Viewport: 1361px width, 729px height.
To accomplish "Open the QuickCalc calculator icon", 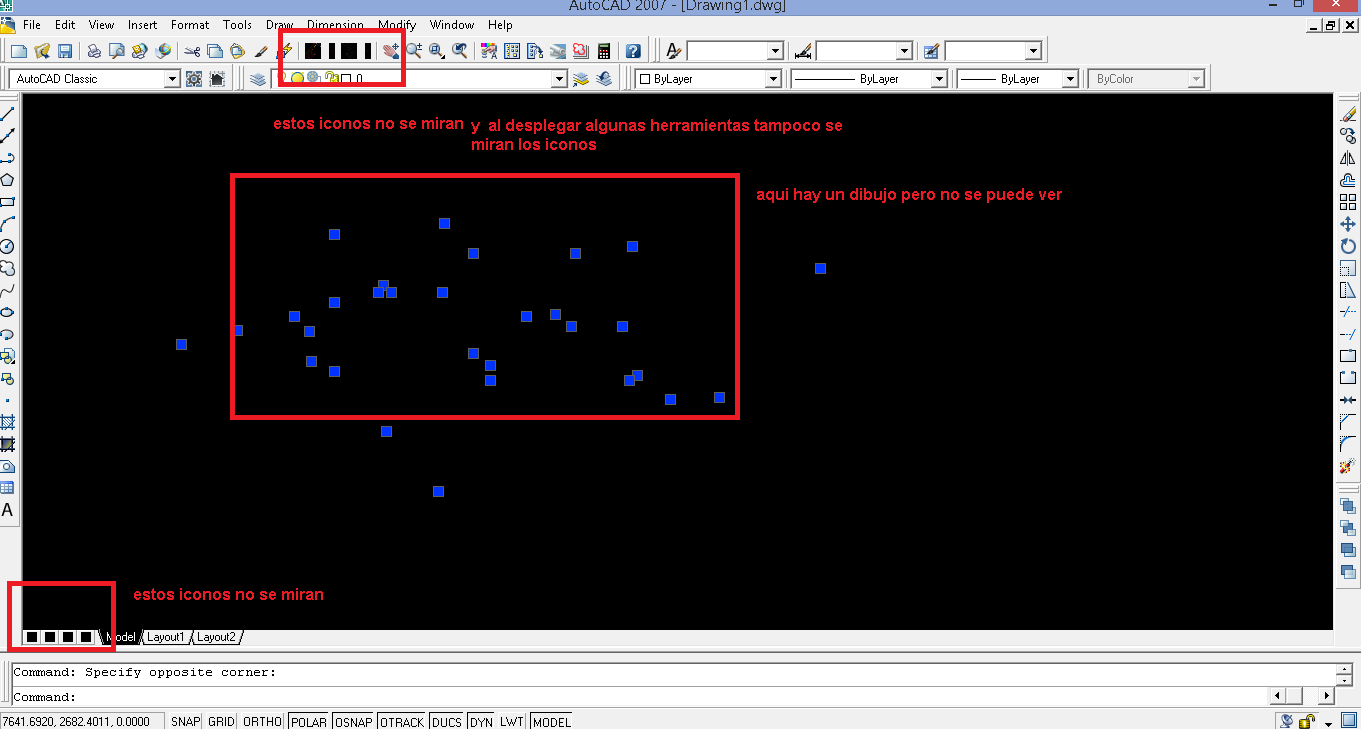I will coord(604,51).
